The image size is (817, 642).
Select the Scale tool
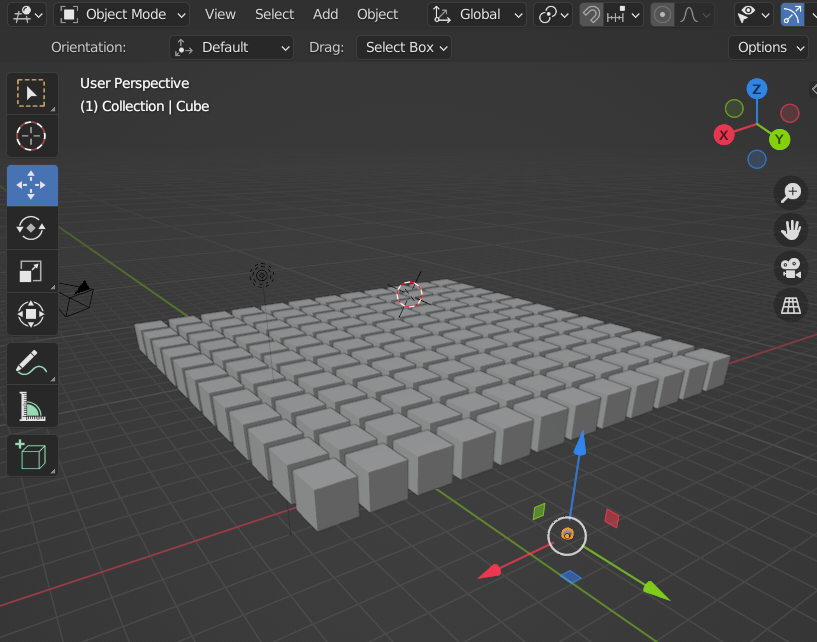(x=32, y=271)
